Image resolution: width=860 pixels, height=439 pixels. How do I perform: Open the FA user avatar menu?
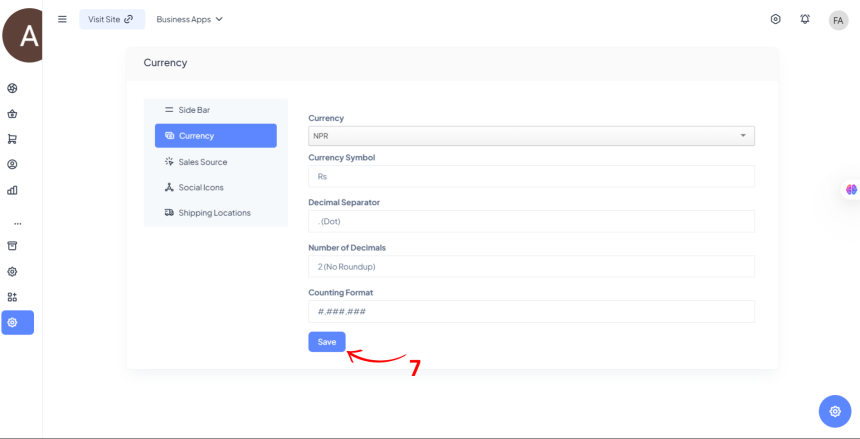pos(838,20)
